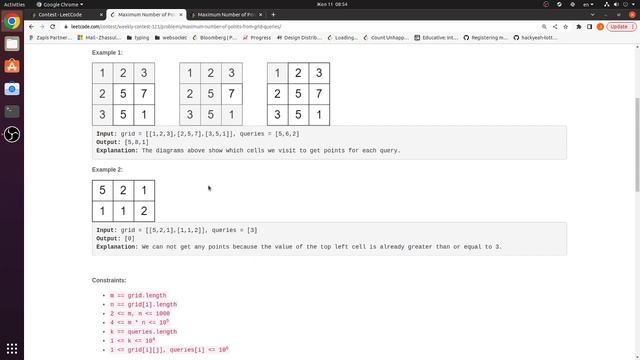Open a new browser tab
640x360 pixels.
[273, 15]
